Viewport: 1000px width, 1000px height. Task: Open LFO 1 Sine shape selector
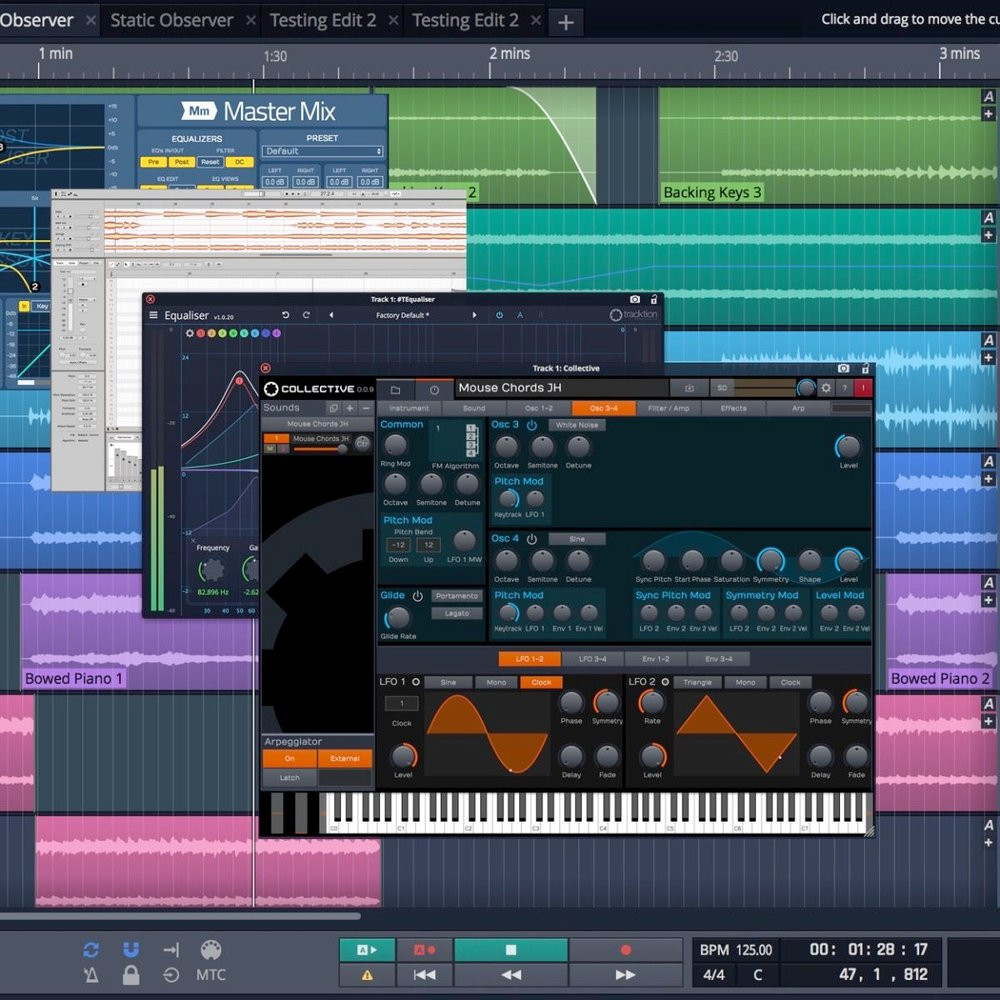pyautogui.click(x=448, y=682)
